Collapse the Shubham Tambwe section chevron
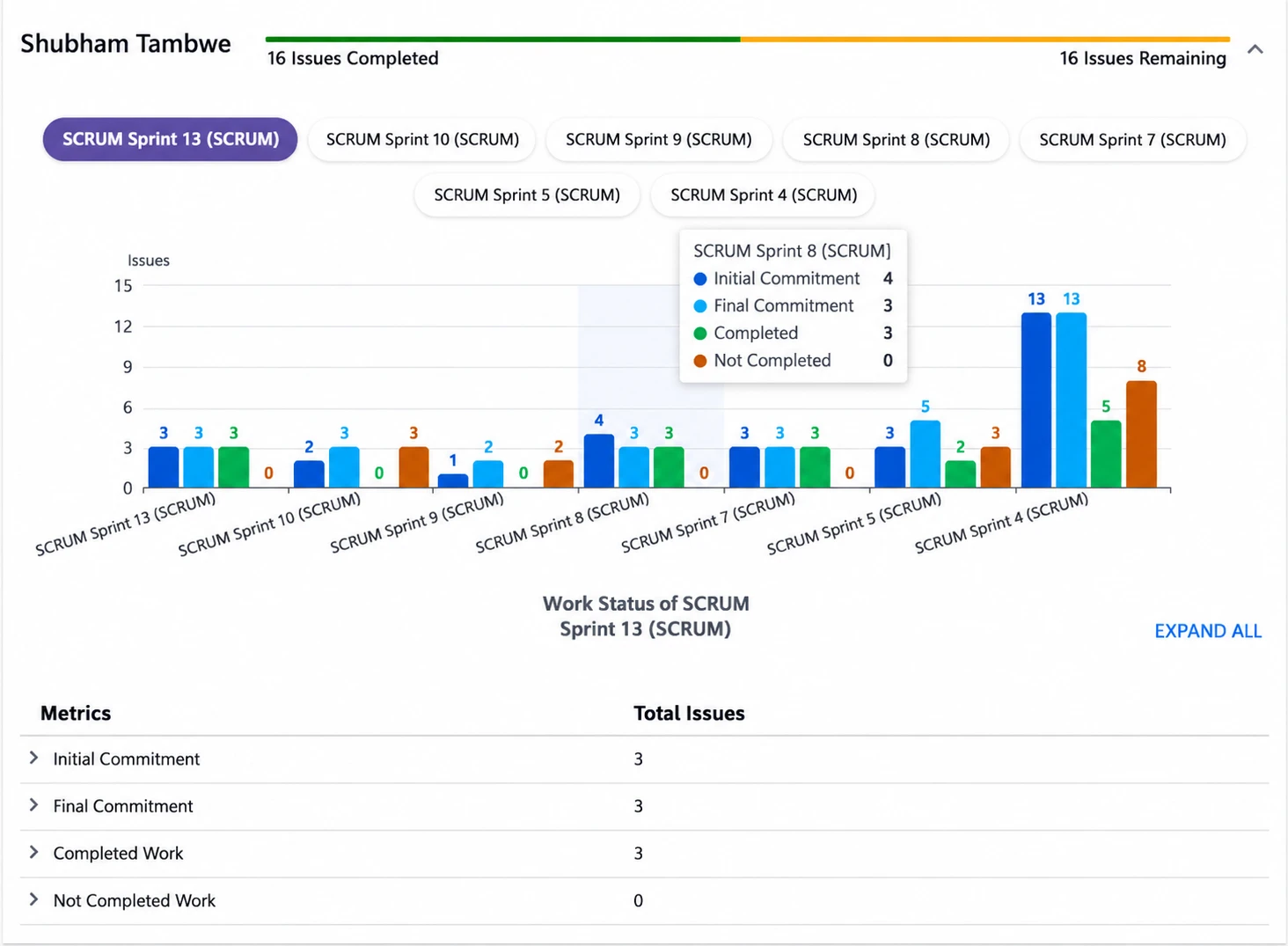This screenshot has width=1288, height=946. click(x=1255, y=49)
